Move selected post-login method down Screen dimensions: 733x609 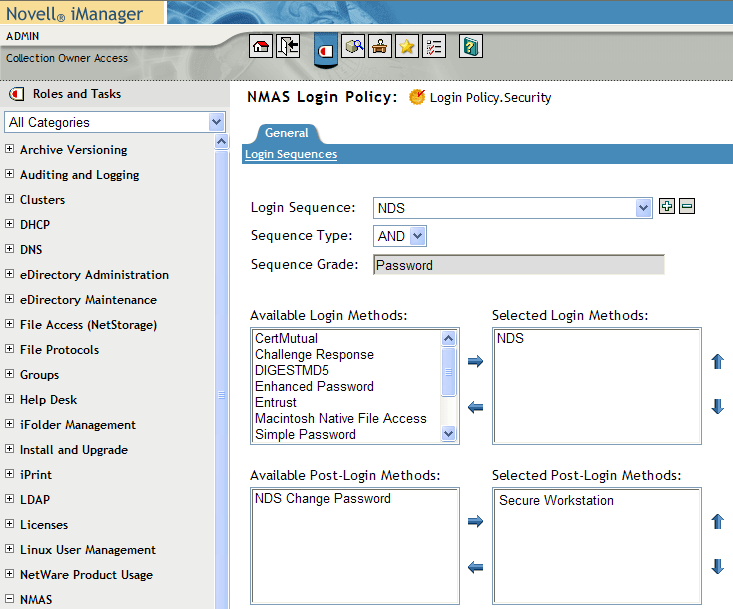718,566
